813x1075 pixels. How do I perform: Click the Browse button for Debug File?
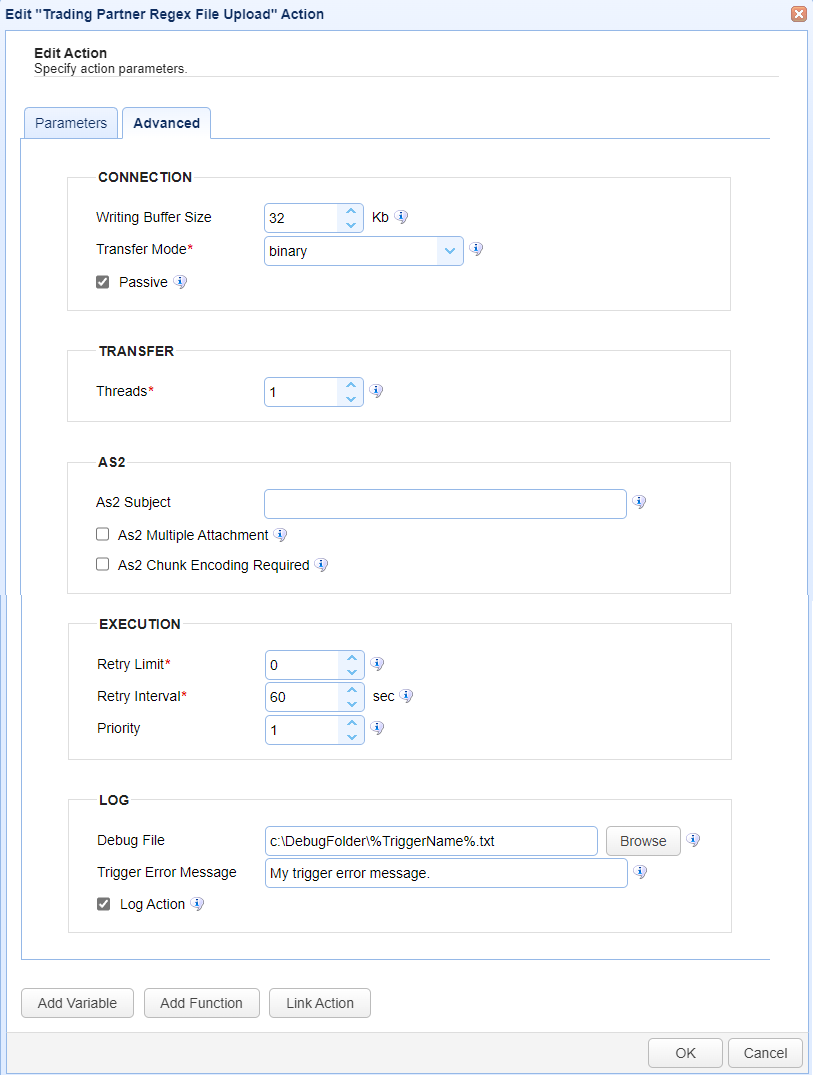click(643, 841)
